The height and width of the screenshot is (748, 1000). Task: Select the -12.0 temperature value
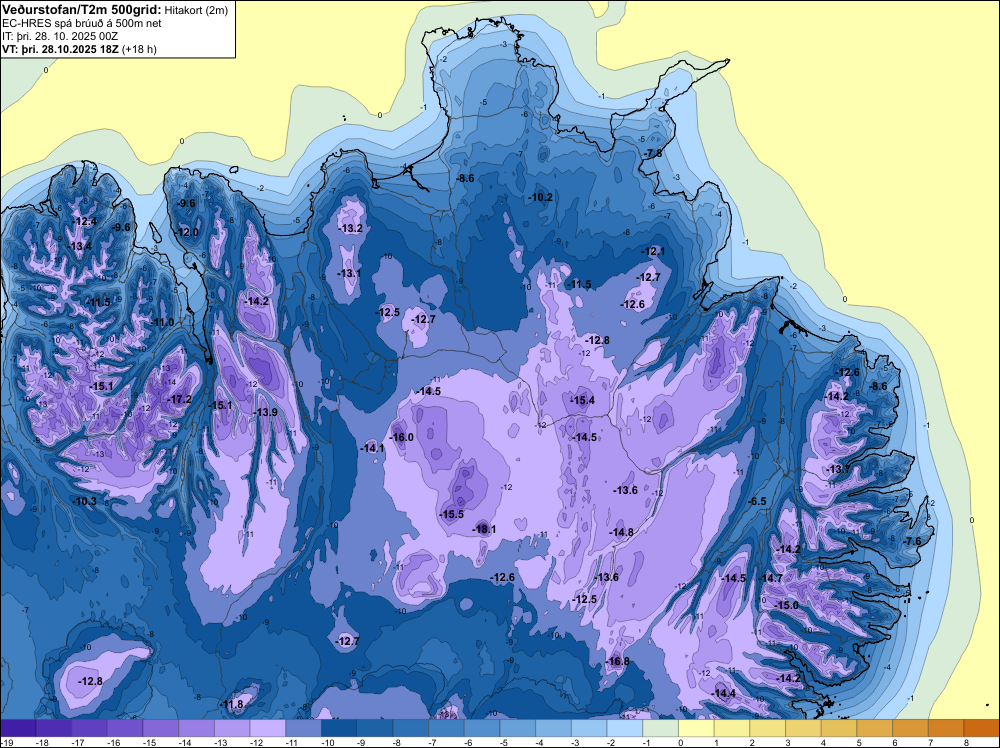[187, 232]
